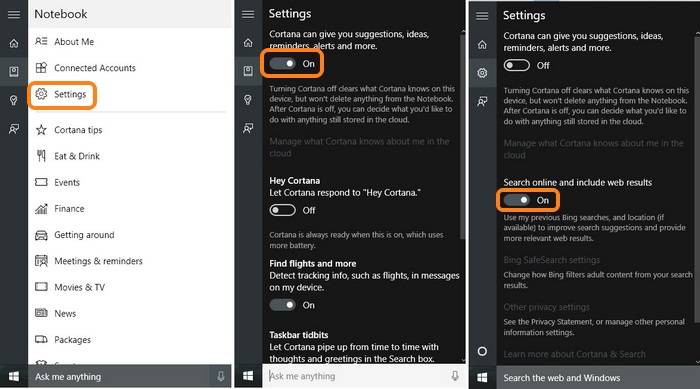Disable Search online and include web results toggle
Image resolution: width=700 pixels, height=389 pixels.
(x=517, y=200)
